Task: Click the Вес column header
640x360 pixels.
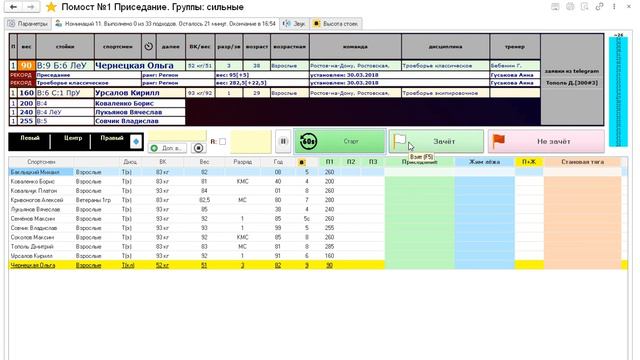Action: pos(204,162)
